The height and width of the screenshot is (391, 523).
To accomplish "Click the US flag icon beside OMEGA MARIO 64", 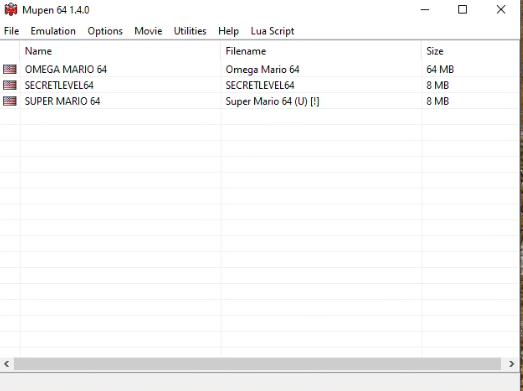I will pos(10,69).
